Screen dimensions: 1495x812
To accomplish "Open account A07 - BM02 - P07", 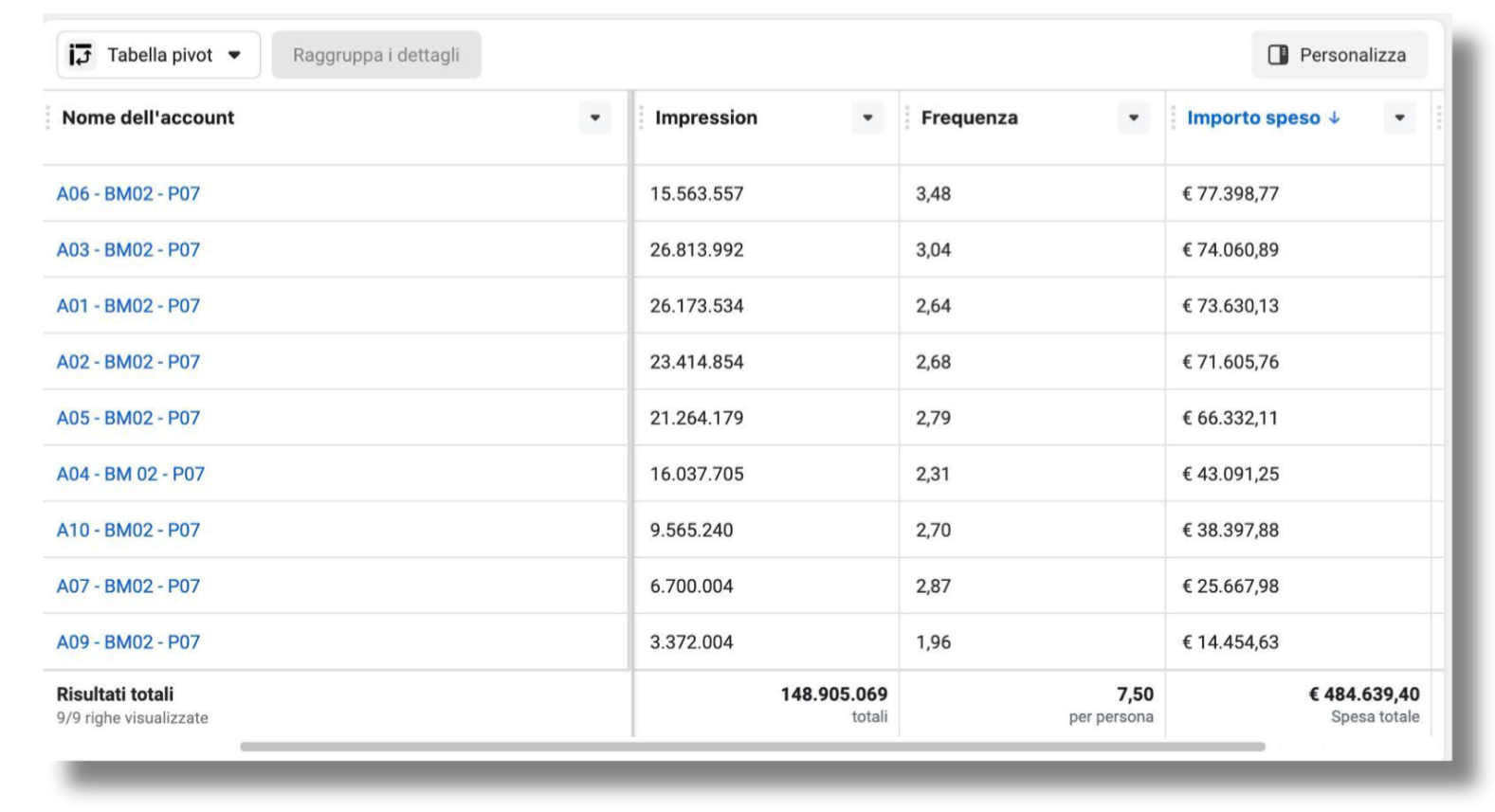I will (128, 586).
